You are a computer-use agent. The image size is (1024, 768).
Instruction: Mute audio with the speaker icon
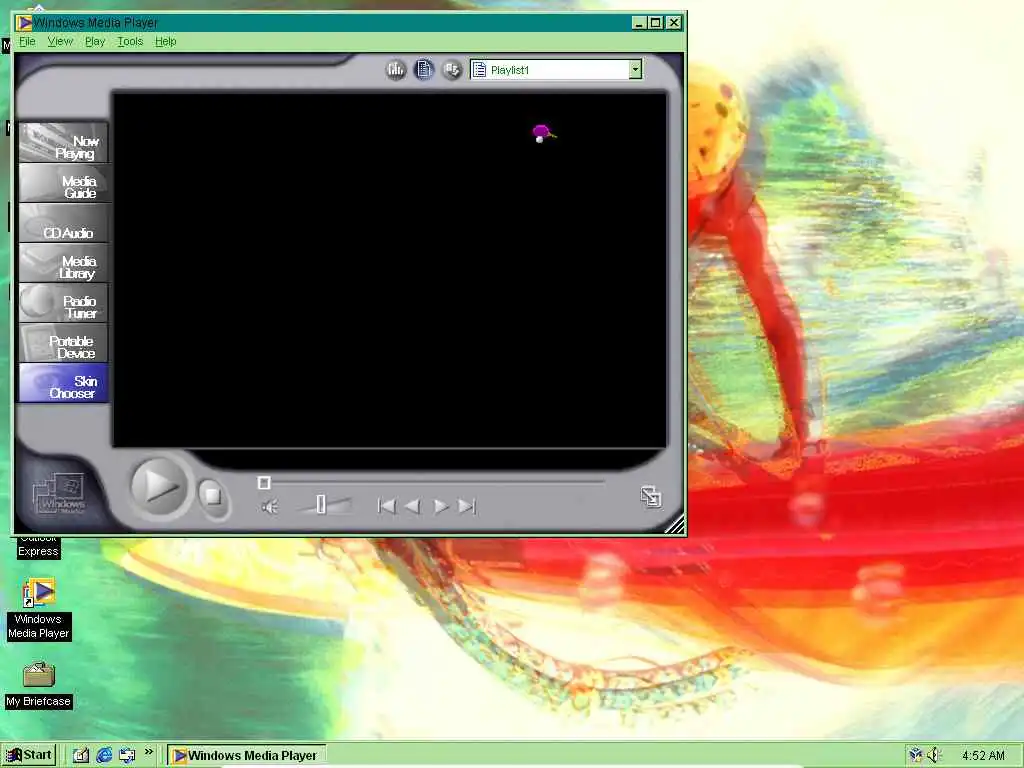click(x=269, y=506)
